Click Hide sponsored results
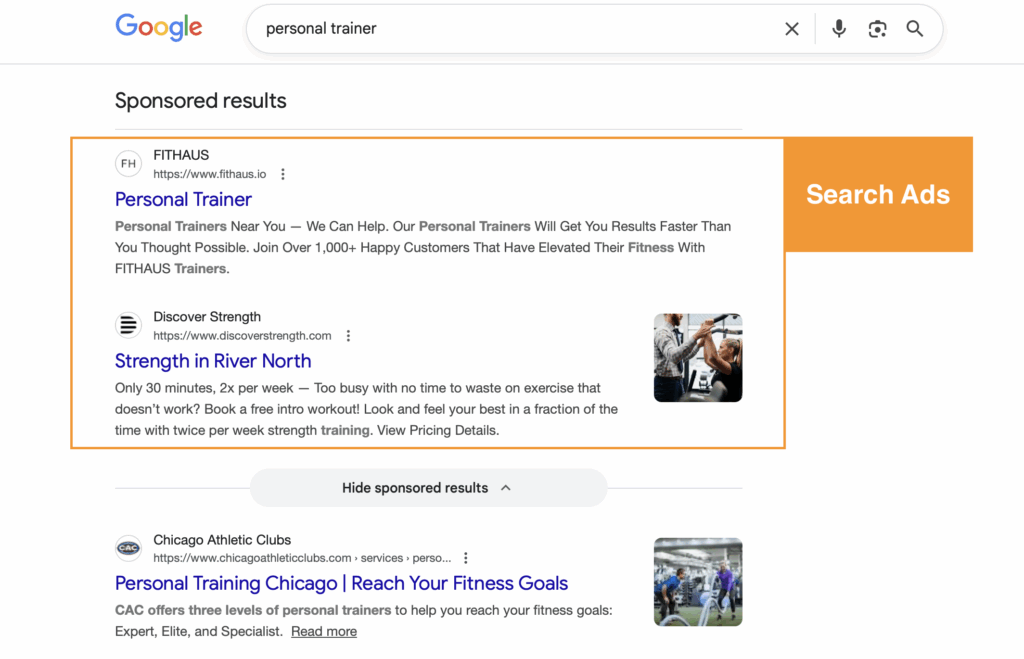1024x659 pixels. tap(415, 487)
